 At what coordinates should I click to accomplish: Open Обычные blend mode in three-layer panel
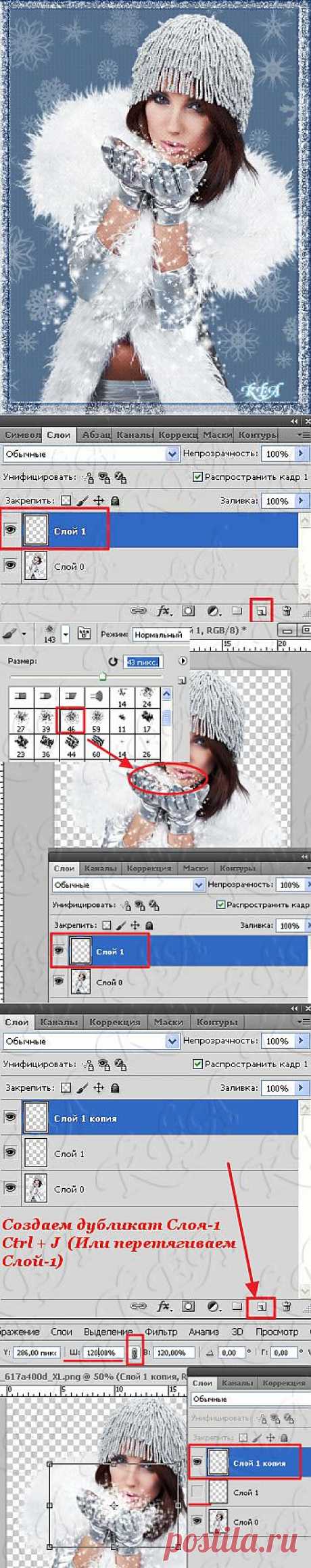(x=91, y=1041)
